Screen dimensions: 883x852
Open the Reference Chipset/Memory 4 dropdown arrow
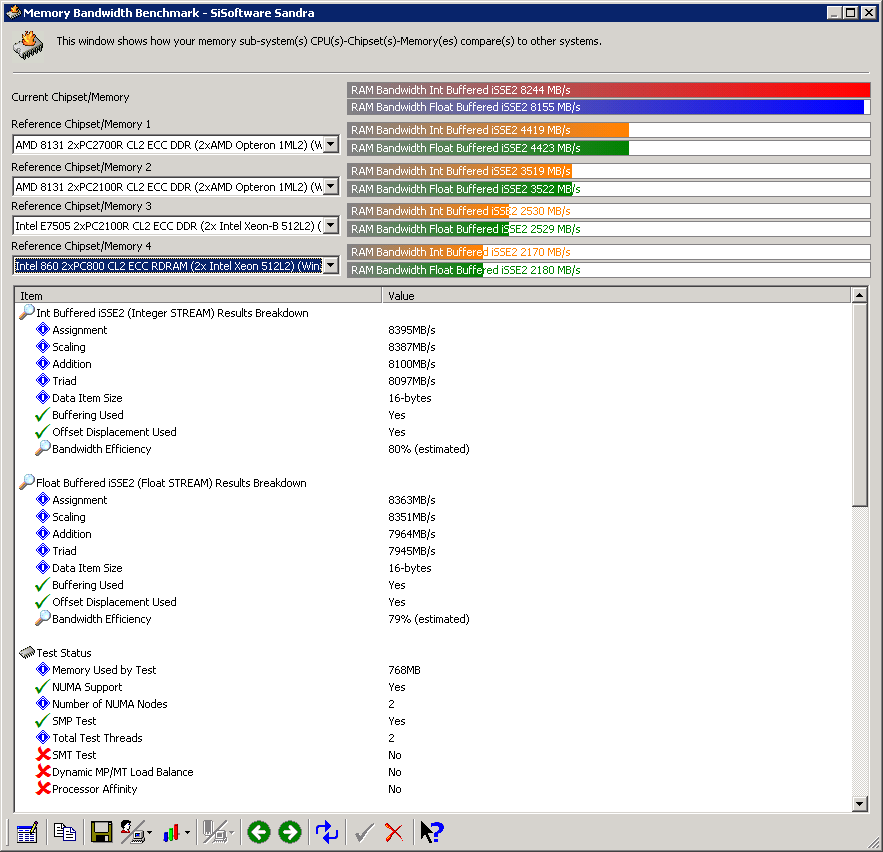tap(331, 265)
